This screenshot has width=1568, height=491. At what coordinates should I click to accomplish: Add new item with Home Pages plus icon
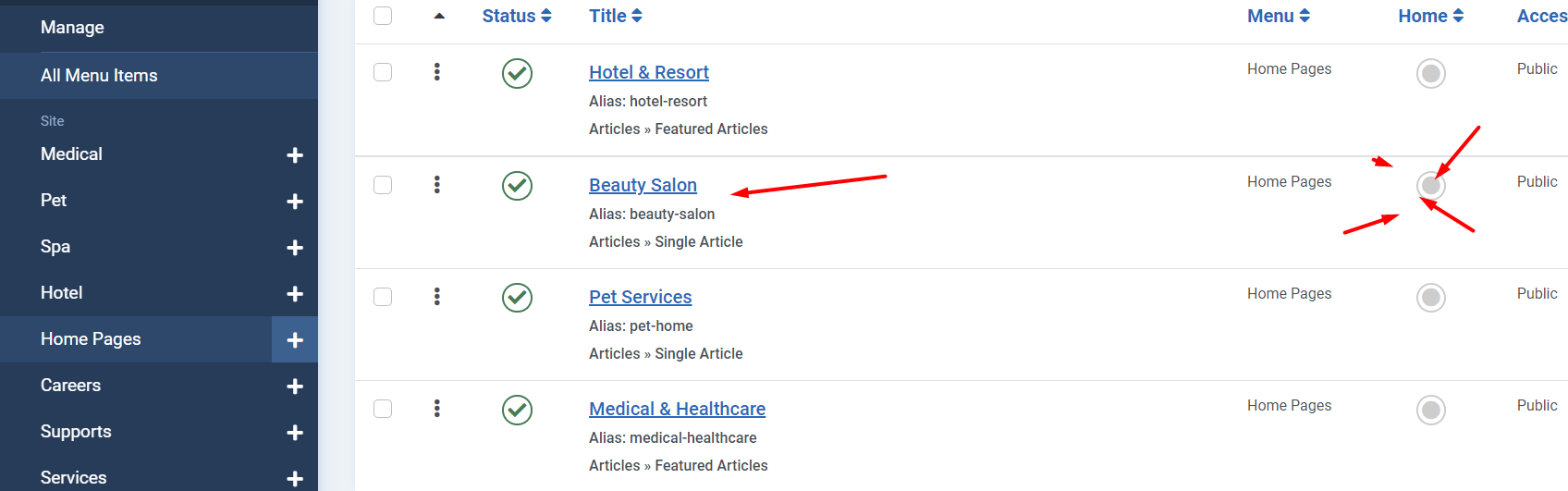pyautogui.click(x=295, y=340)
